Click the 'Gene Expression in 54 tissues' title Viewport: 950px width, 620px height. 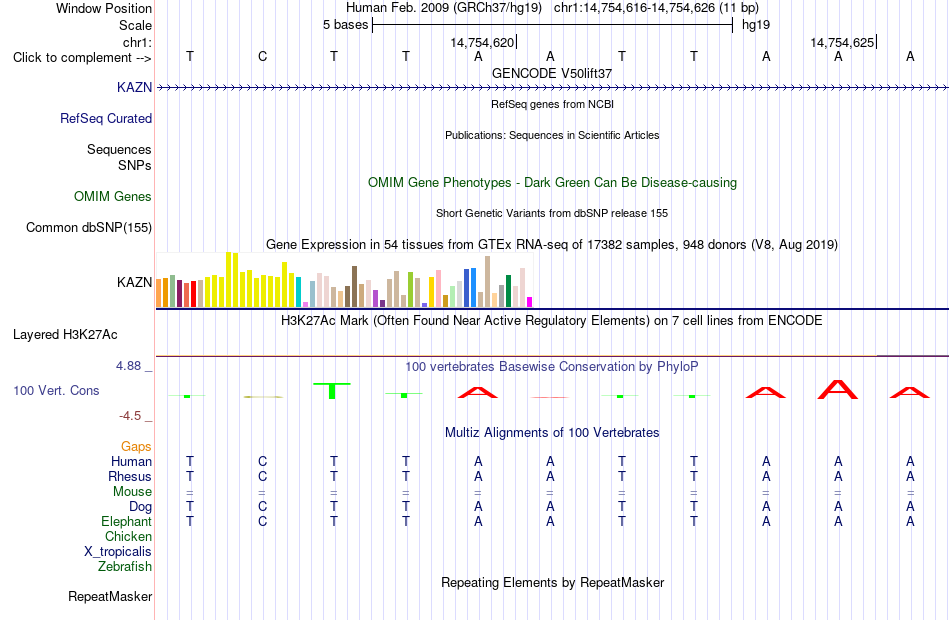[x=552, y=244]
